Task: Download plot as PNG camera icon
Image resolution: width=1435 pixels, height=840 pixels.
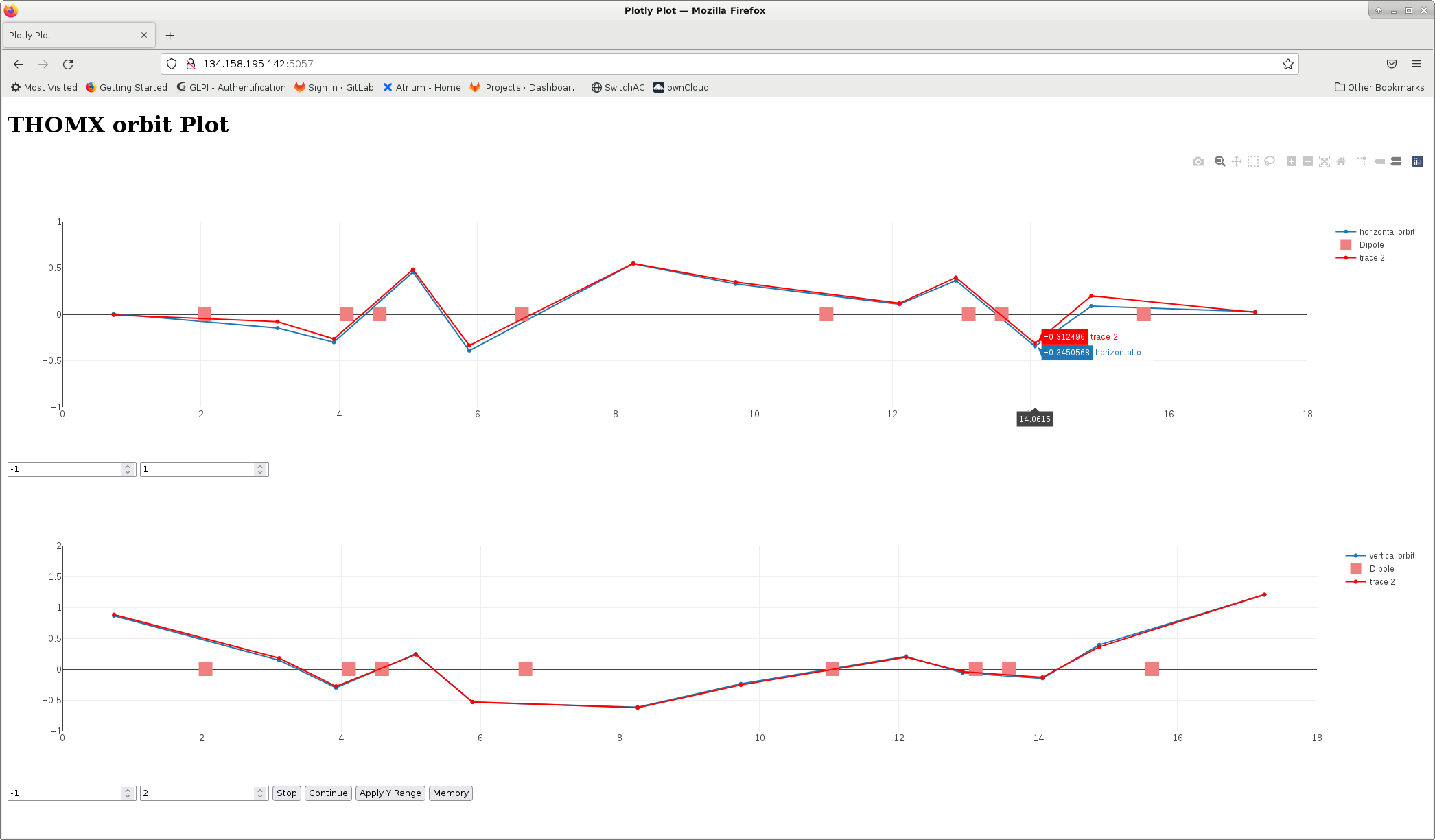Action: point(1198,161)
